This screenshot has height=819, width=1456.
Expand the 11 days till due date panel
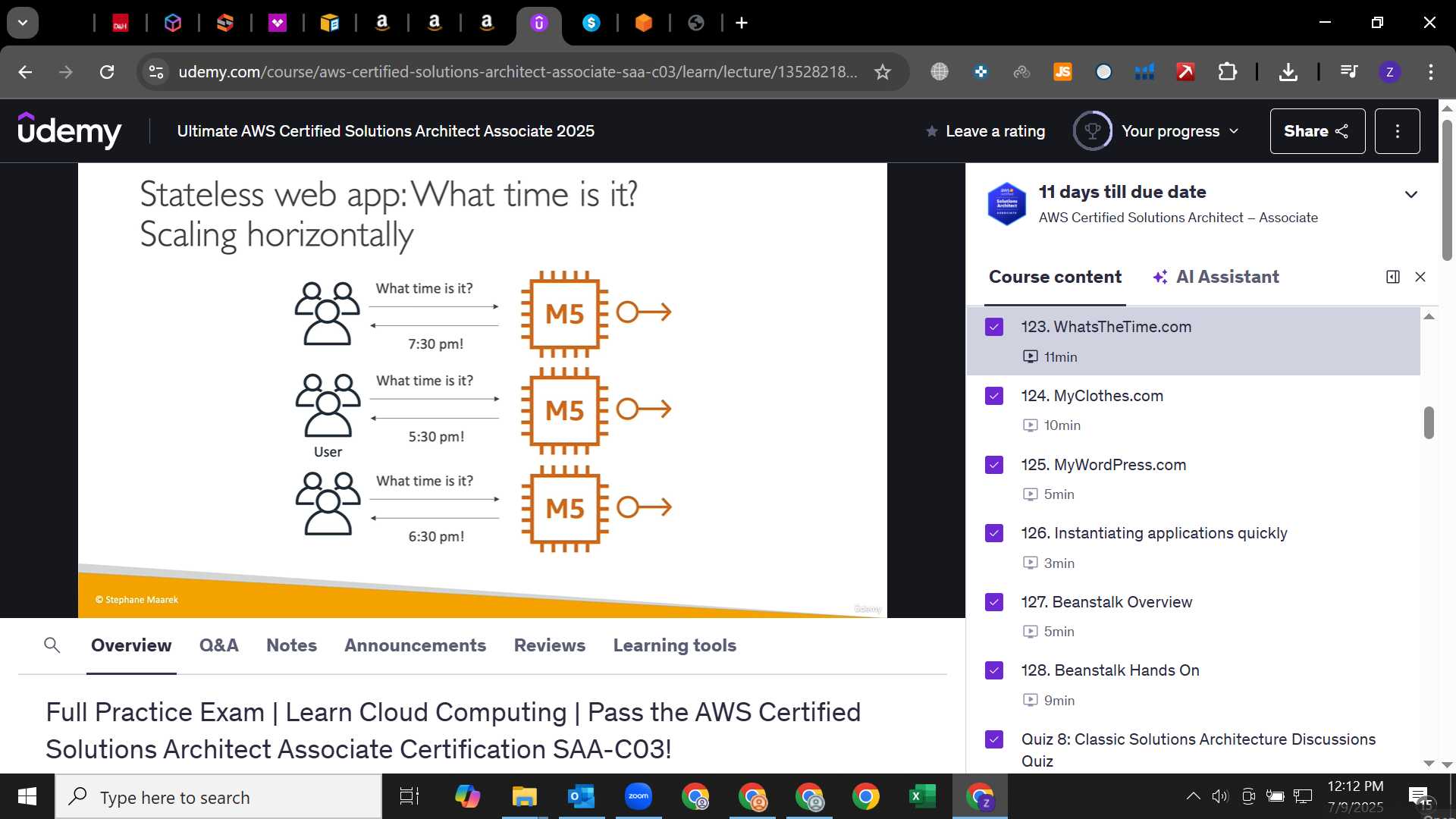[x=1410, y=194]
